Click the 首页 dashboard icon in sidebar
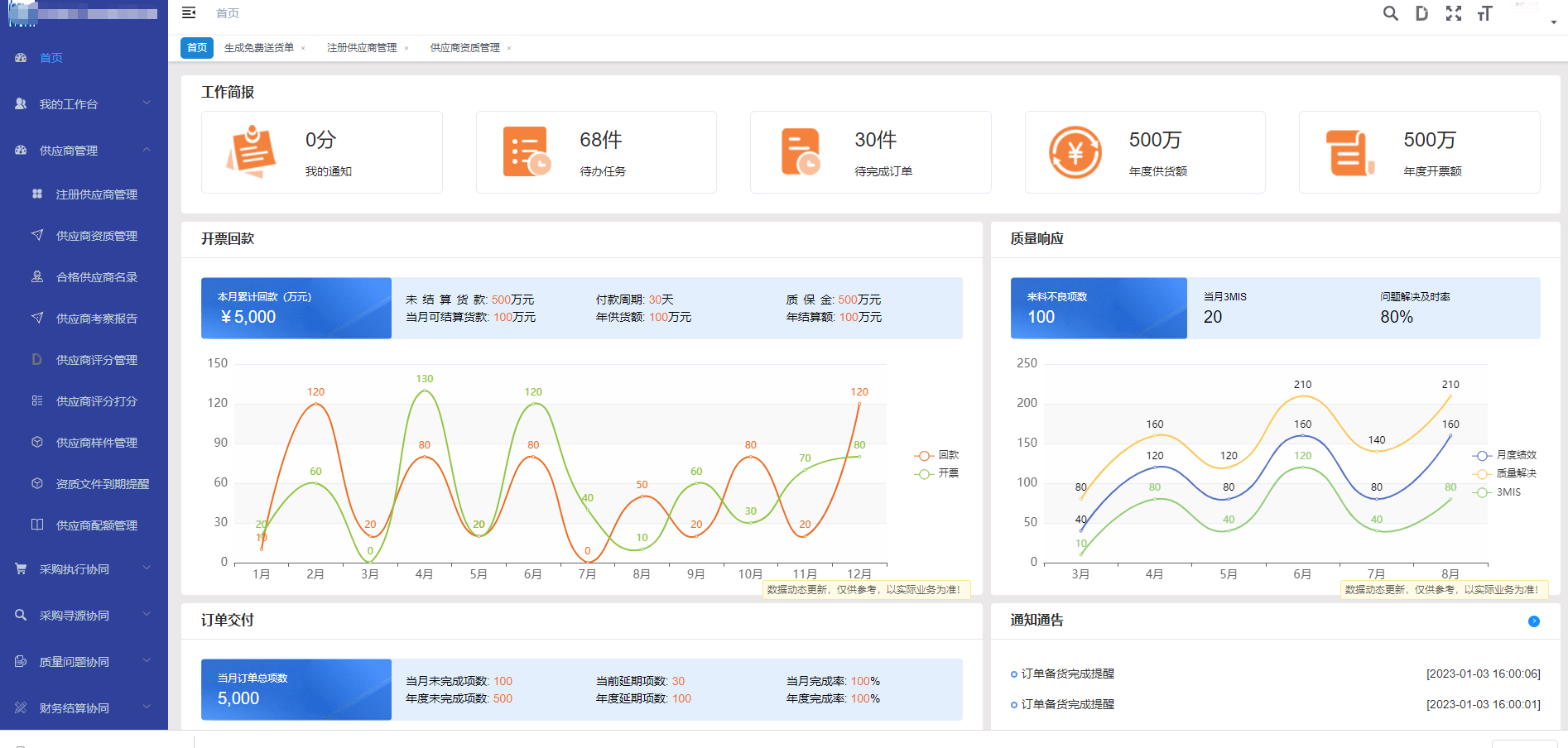Image resolution: width=1568 pixels, height=748 pixels. (x=21, y=58)
